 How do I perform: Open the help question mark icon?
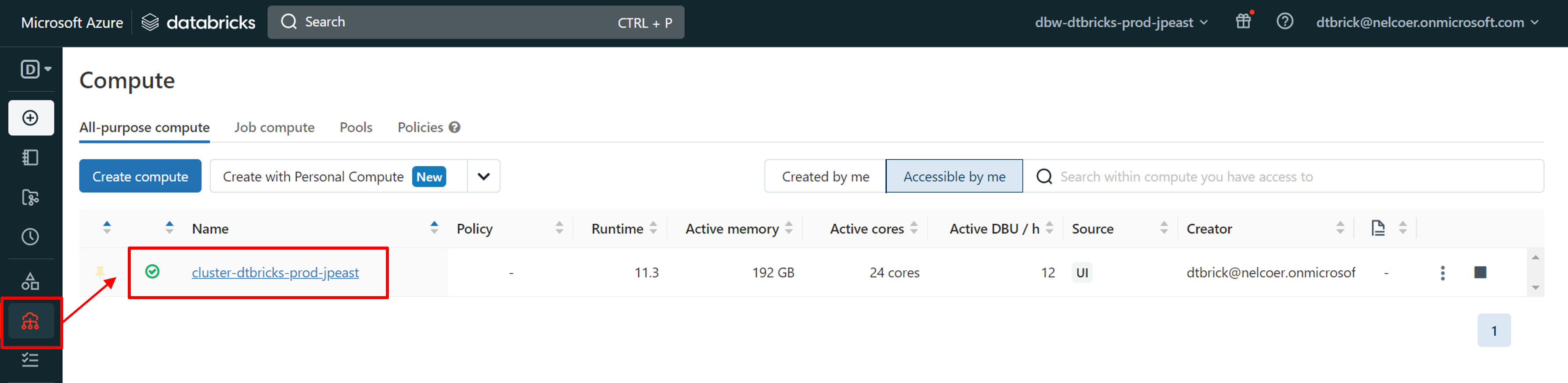coord(1284,22)
